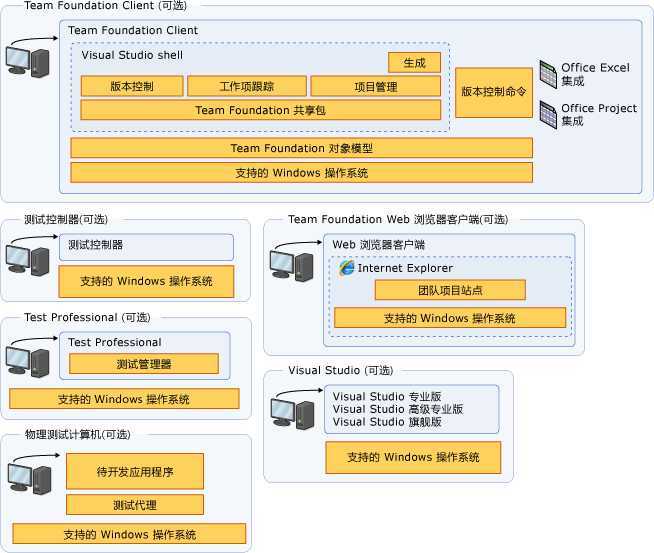Screen dimensions: 654x553
Task: Click Windows 操作系统 bar under Internet Explorer
Action: click(x=450, y=318)
